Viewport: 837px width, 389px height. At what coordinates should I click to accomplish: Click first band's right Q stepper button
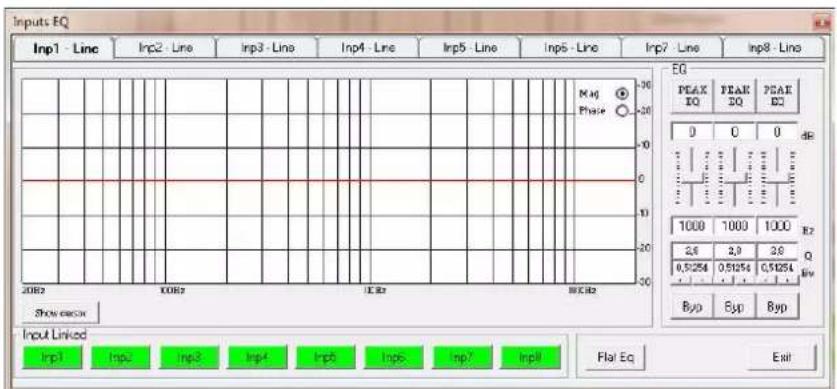[701, 281]
